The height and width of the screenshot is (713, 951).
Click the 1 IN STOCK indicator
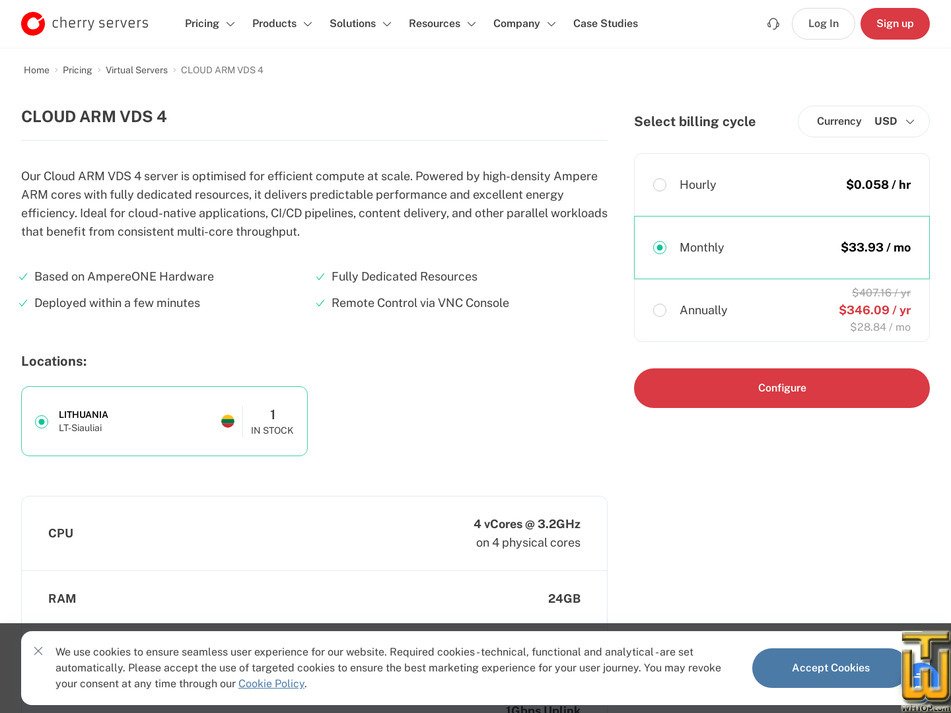[x=272, y=421]
